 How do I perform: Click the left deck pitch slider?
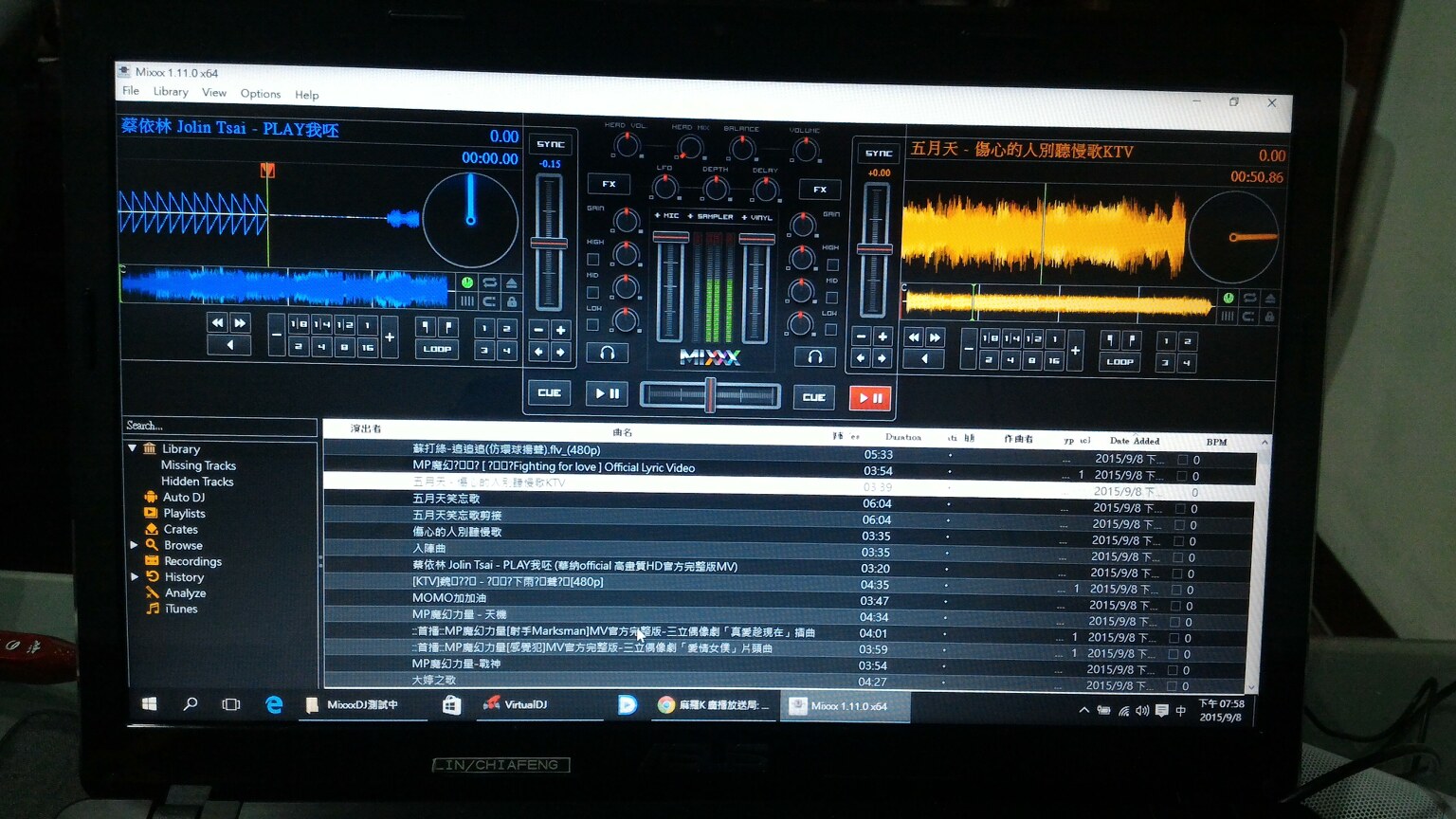[x=549, y=243]
